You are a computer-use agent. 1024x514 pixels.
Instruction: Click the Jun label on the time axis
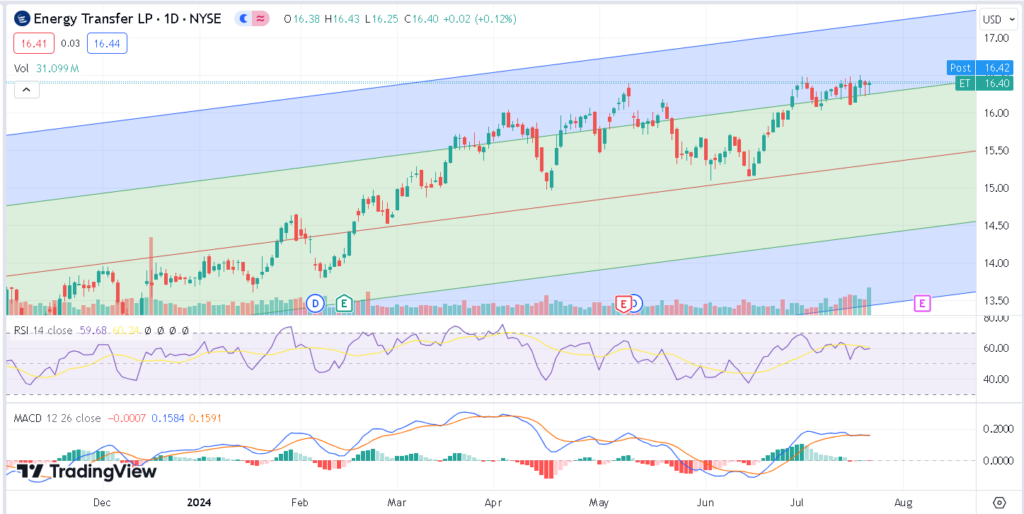click(x=705, y=503)
